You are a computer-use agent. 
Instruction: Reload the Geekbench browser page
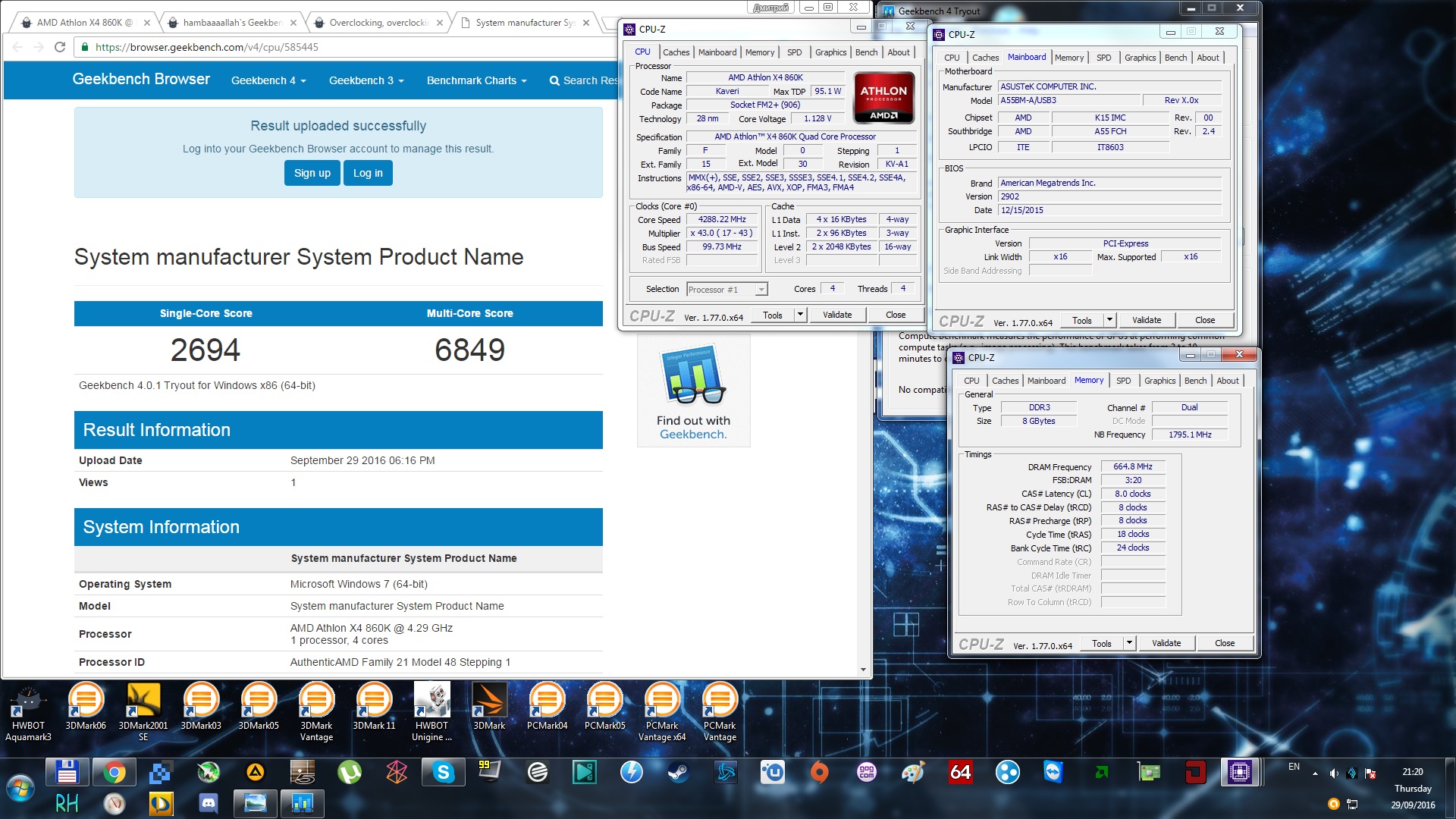[x=60, y=47]
